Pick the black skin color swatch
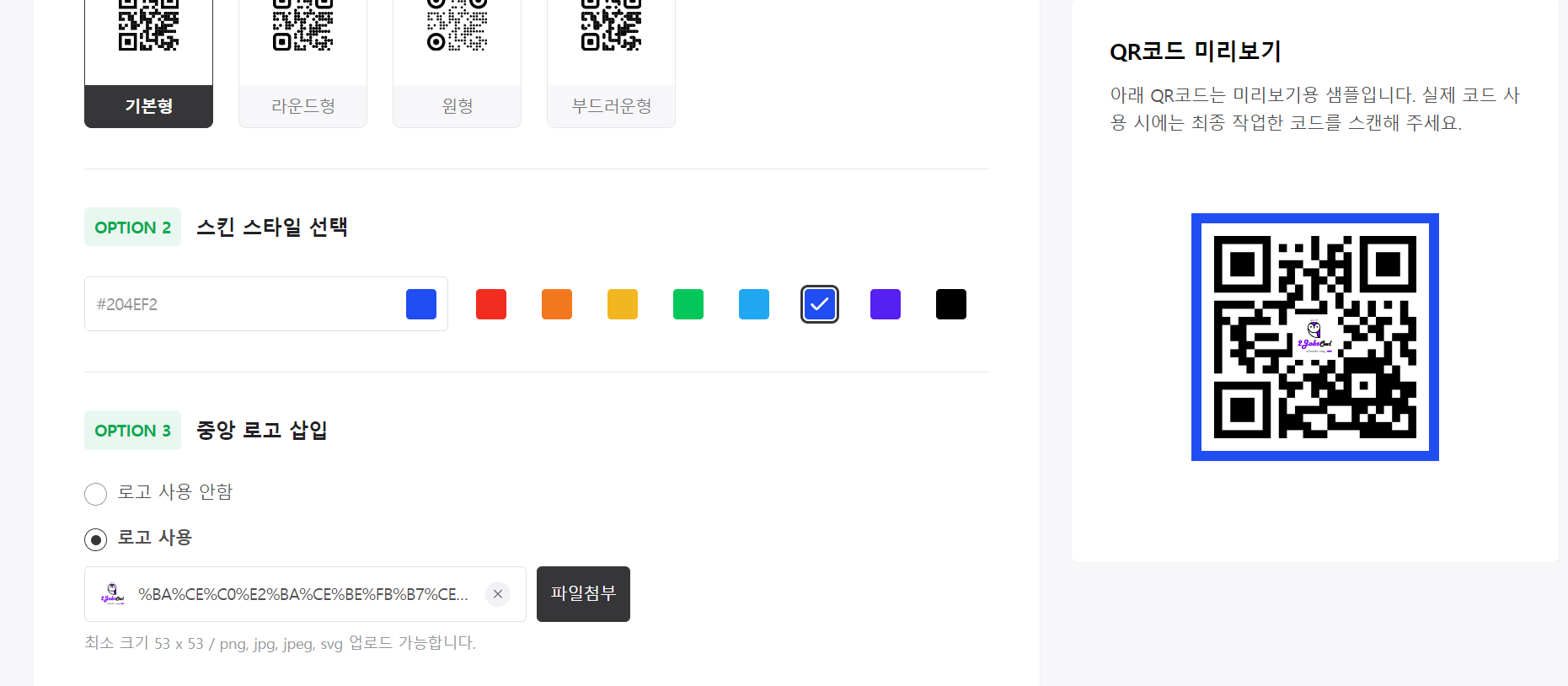Screen dimensions: 1568x686 pyautogui.click(x=951, y=304)
